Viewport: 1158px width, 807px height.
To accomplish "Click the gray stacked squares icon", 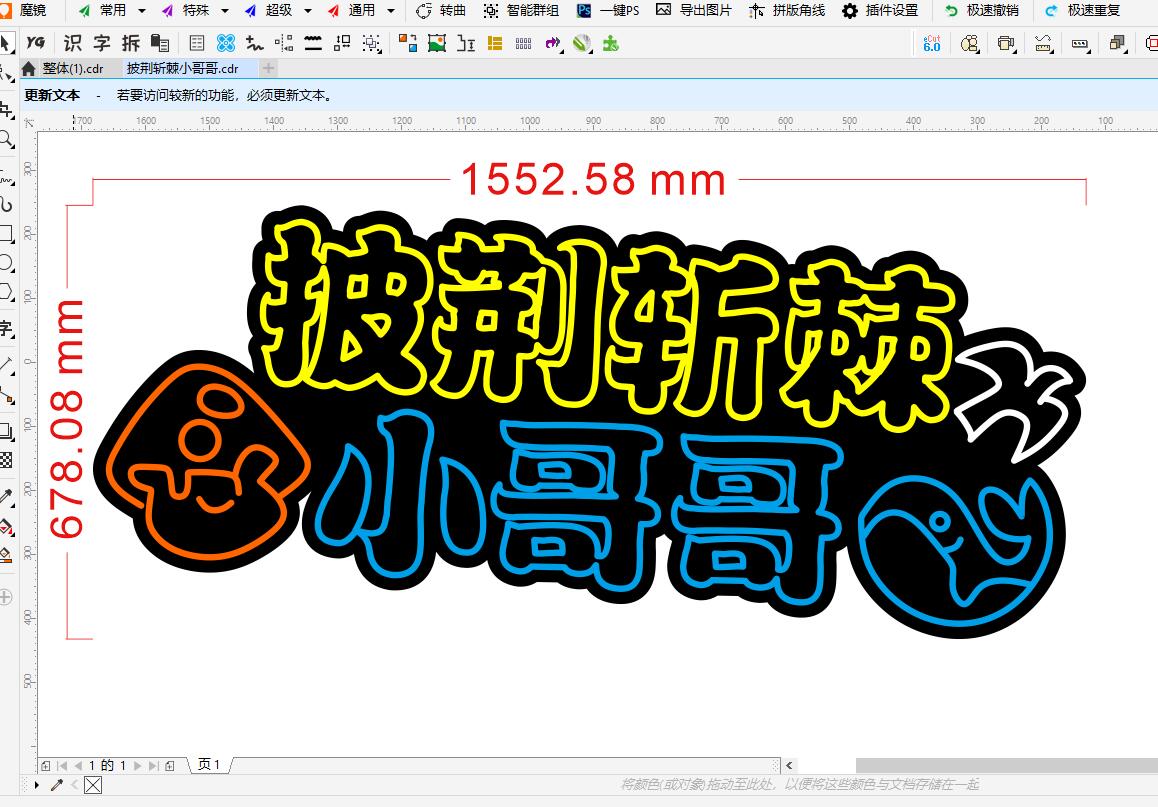I will point(1117,44).
